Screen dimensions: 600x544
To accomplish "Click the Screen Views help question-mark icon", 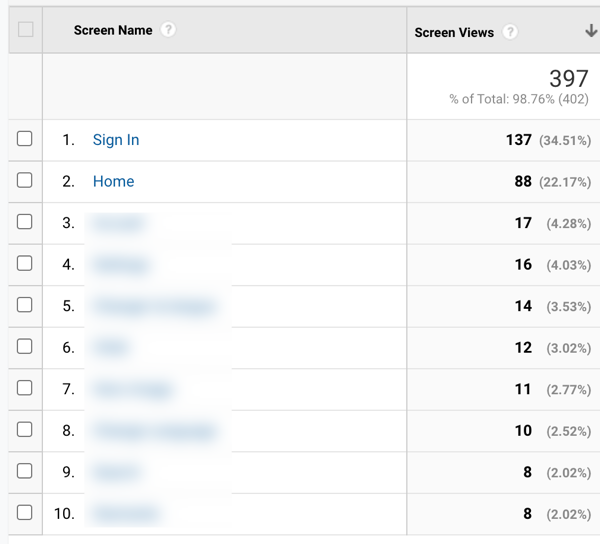I will tap(510, 32).
